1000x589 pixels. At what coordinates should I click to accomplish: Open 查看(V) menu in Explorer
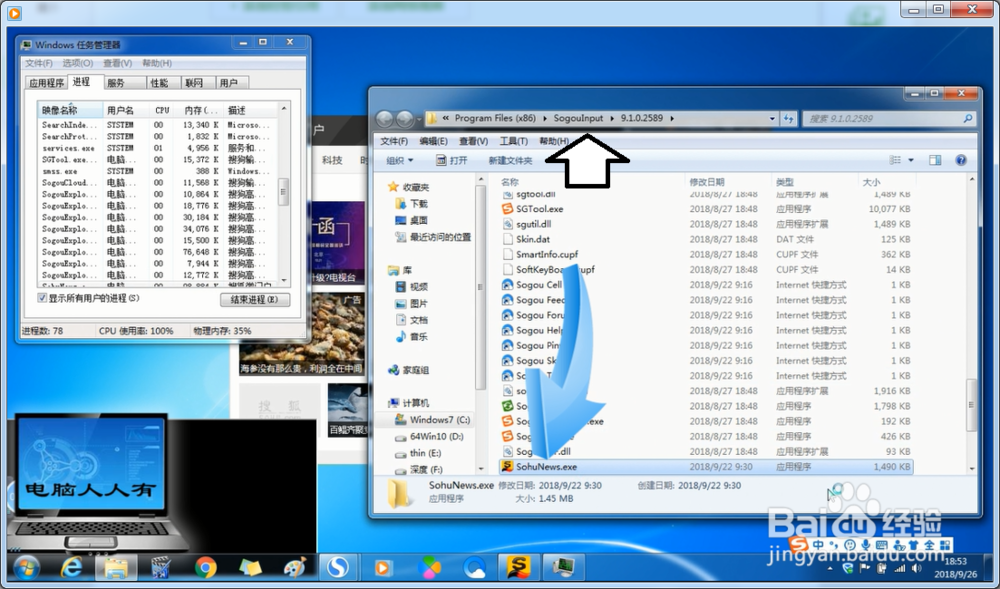tap(473, 142)
